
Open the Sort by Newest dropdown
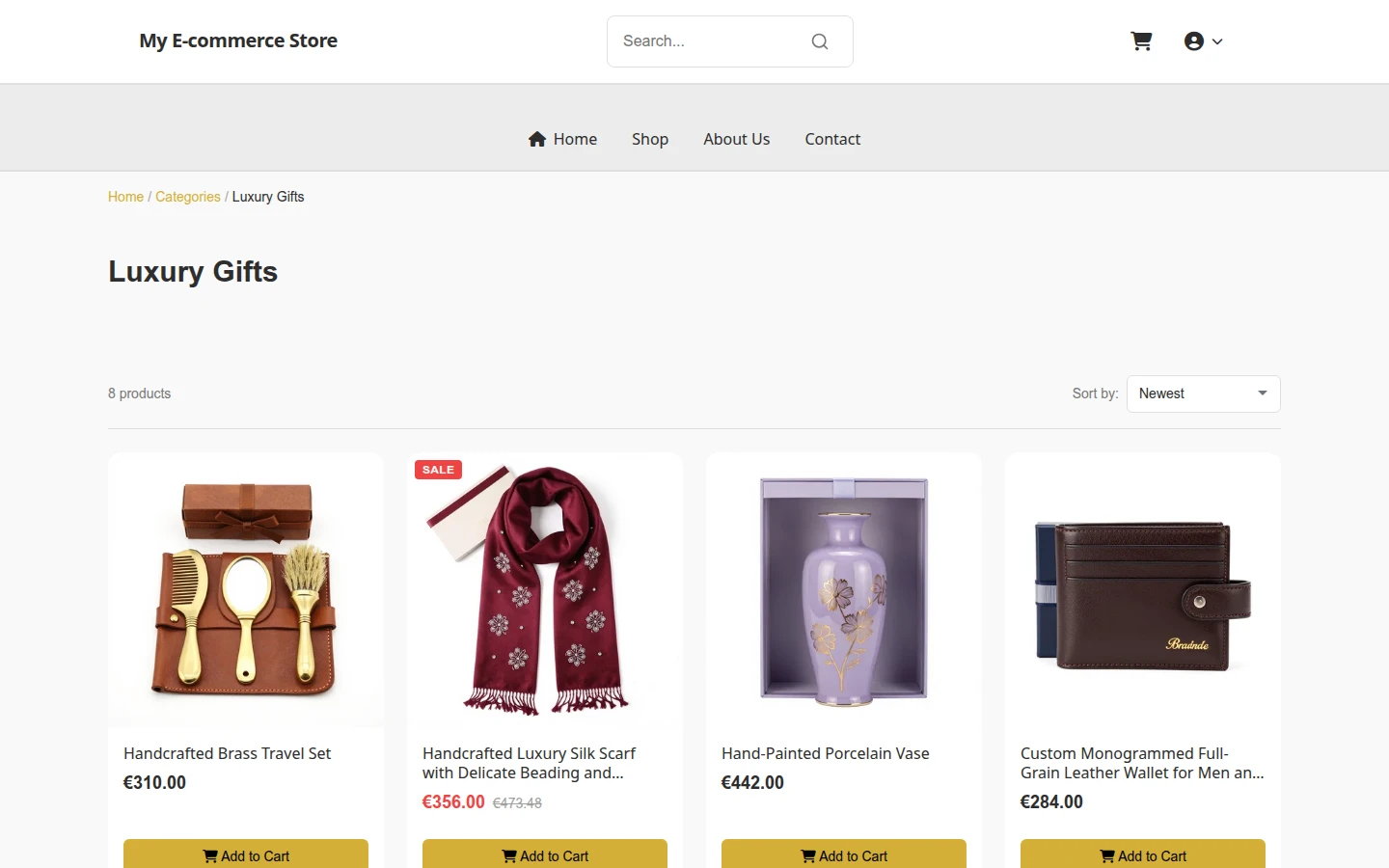(1203, 393)
